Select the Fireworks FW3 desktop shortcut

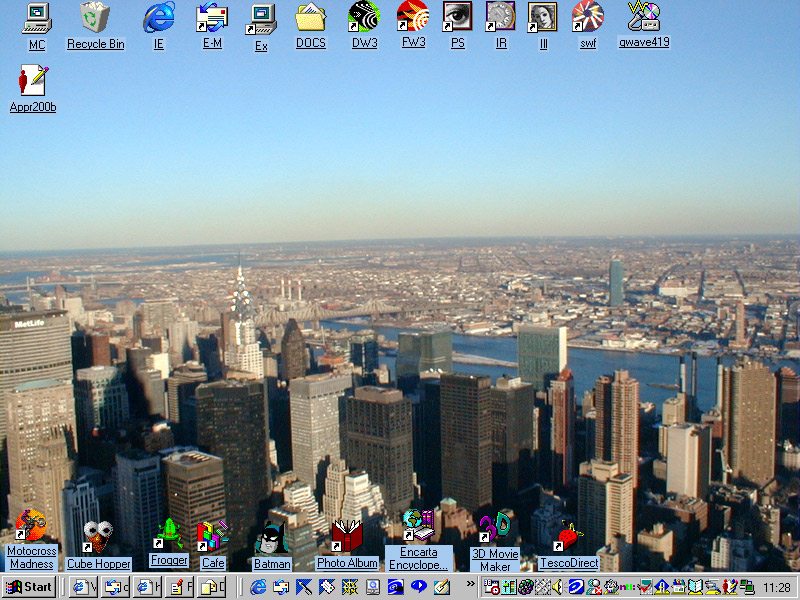coord(412,18)
